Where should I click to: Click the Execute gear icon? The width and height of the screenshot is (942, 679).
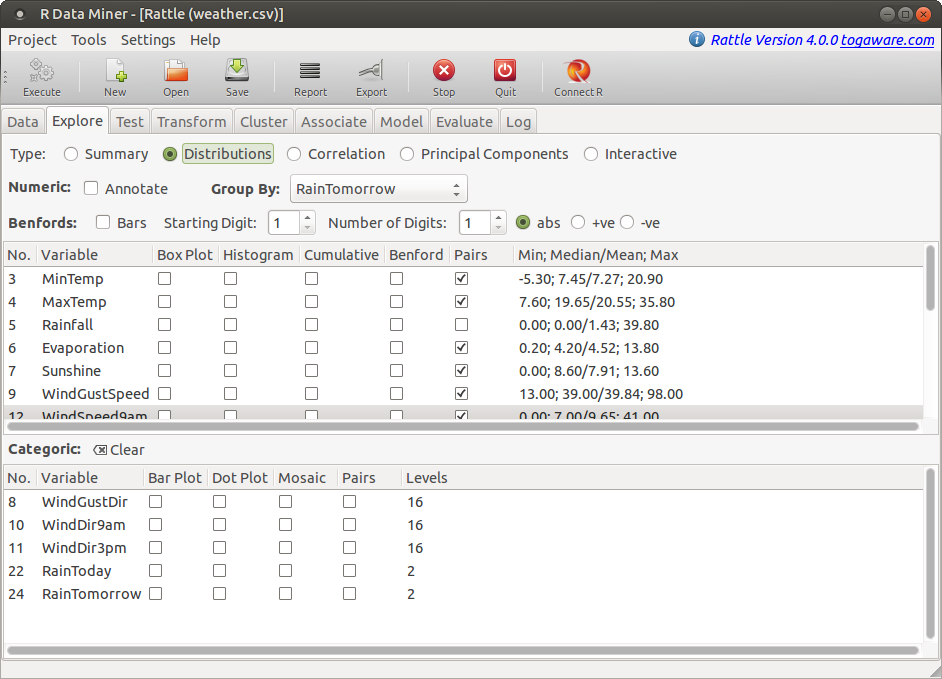click(x=41, y=72)
